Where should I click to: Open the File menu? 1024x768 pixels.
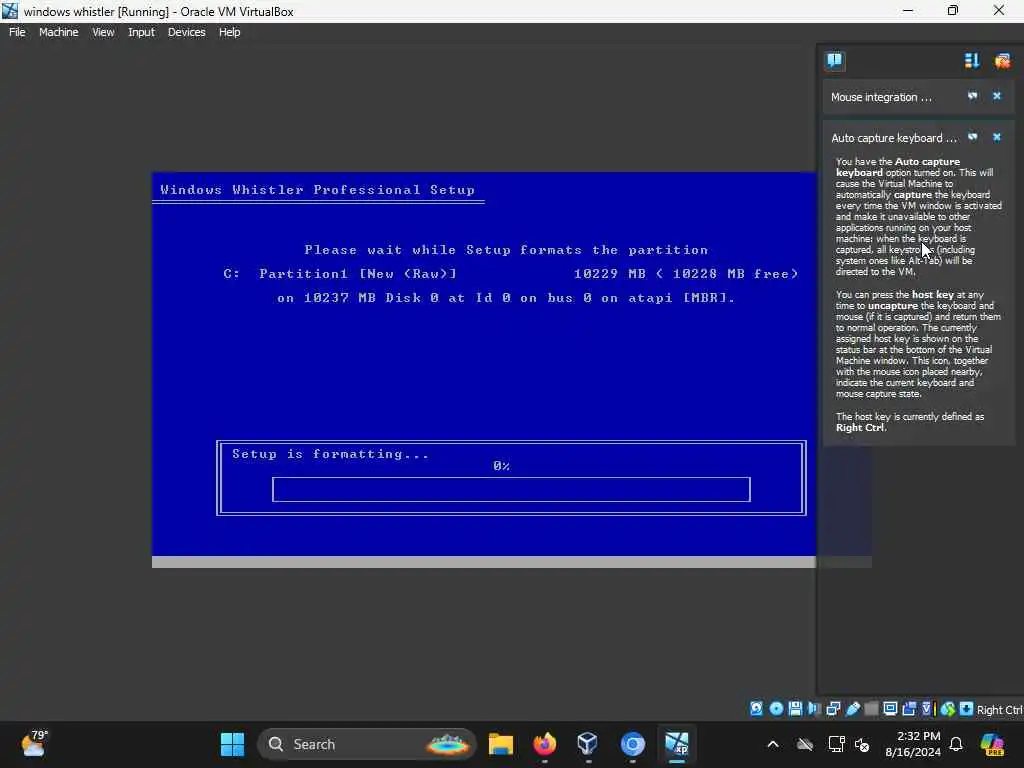pos(17,32)
